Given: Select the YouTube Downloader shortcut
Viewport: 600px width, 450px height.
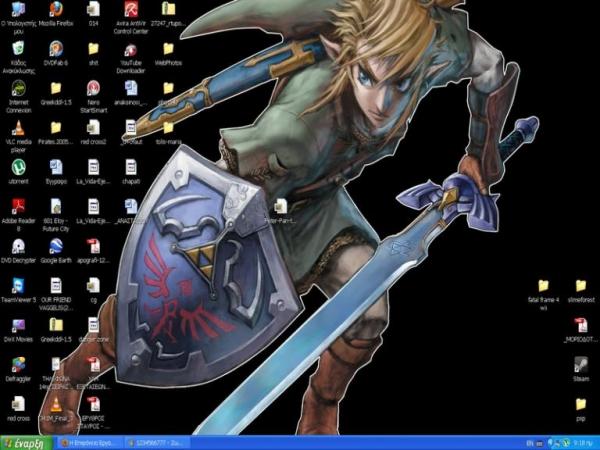Looking at the screenshot, I should tap(130, 48).
